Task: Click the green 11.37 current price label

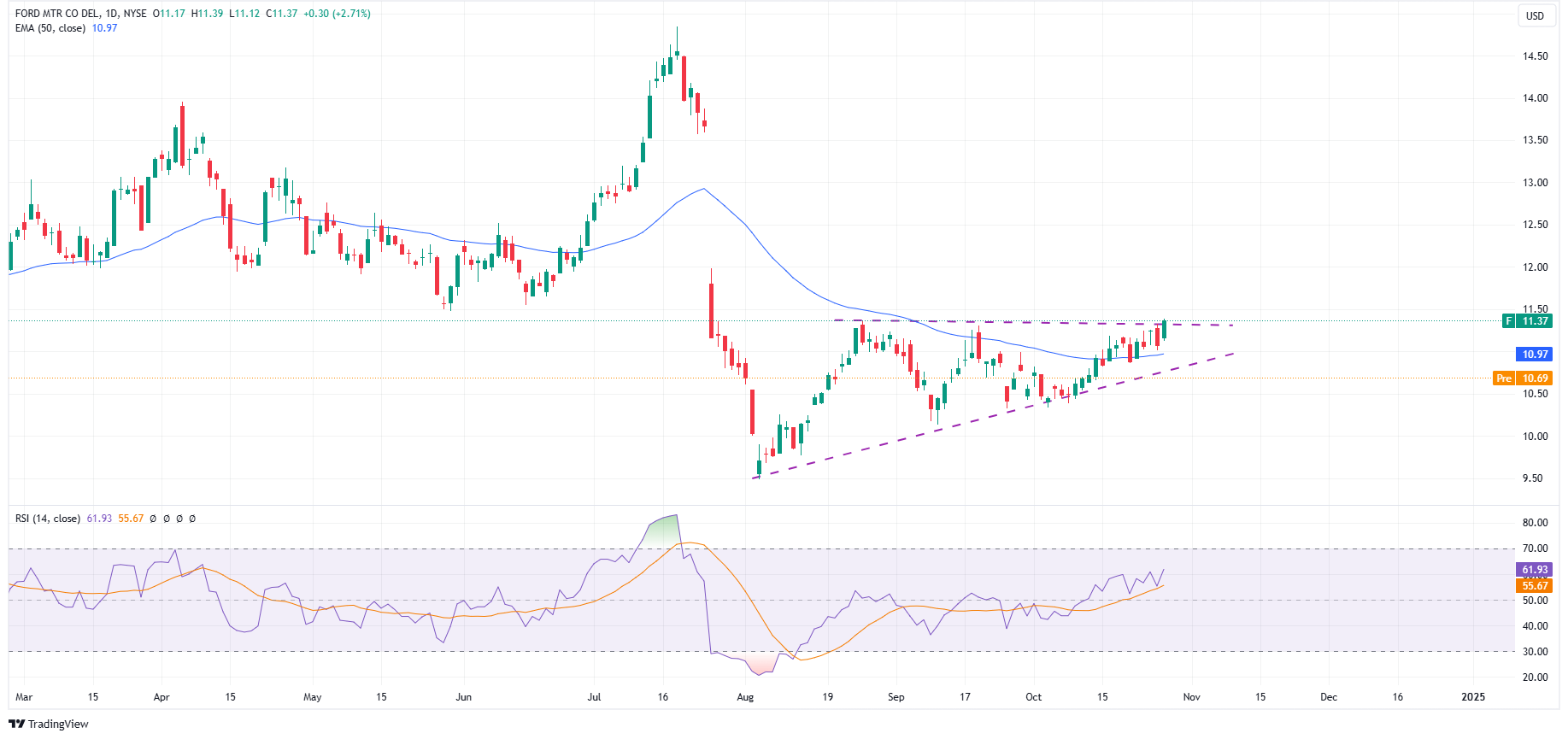Action: pos(1527,321)
